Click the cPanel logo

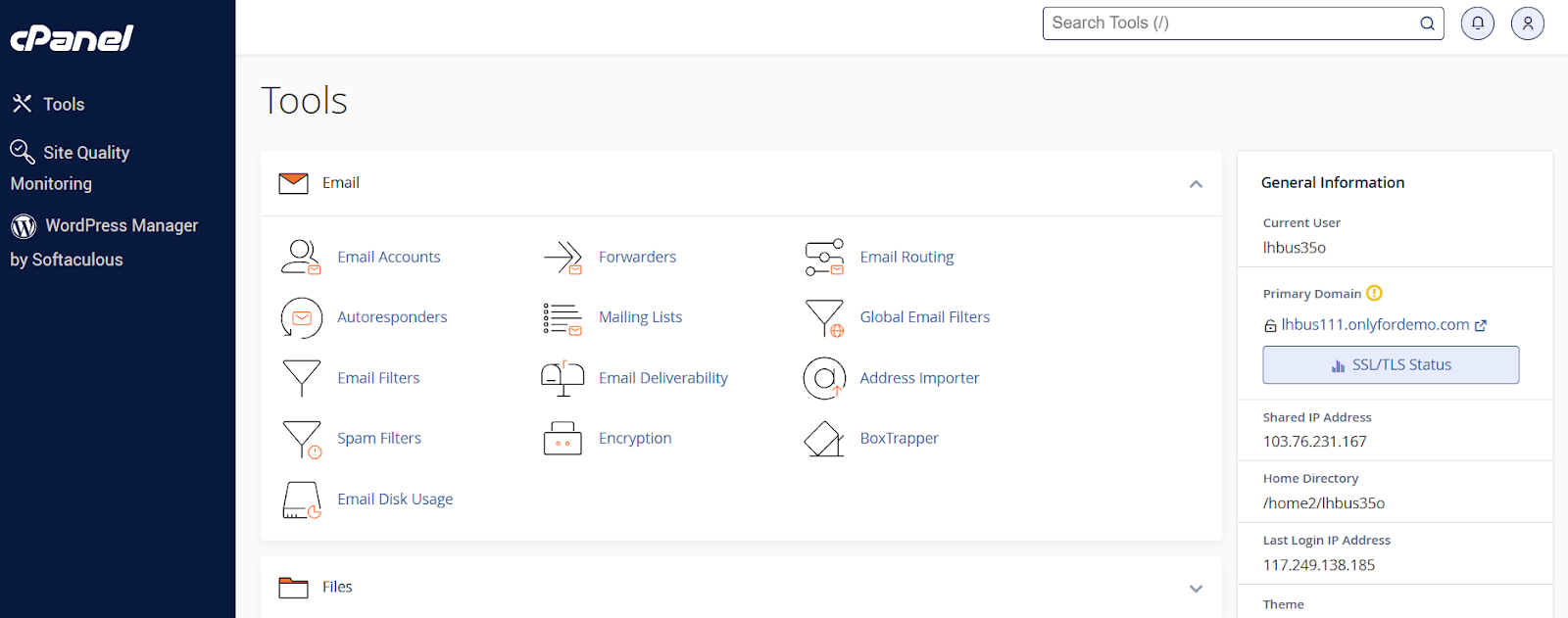(72, 38)
